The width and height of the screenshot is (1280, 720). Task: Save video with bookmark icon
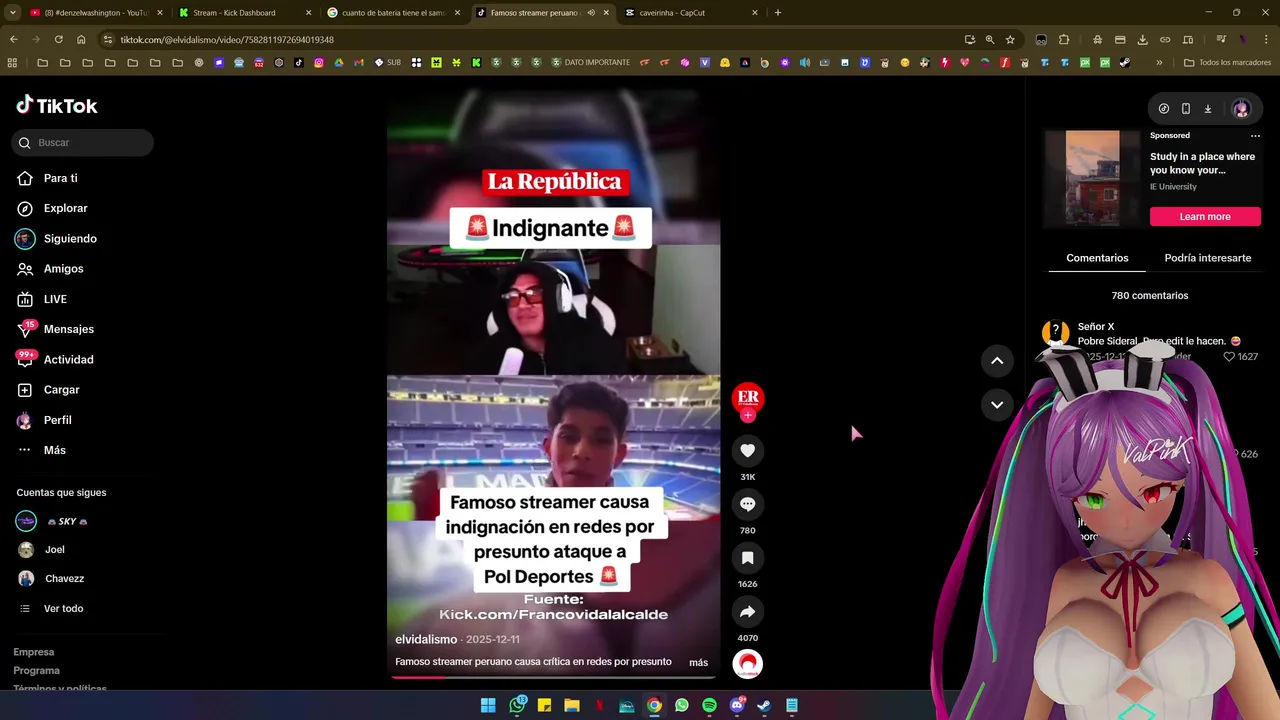[747, 558]
